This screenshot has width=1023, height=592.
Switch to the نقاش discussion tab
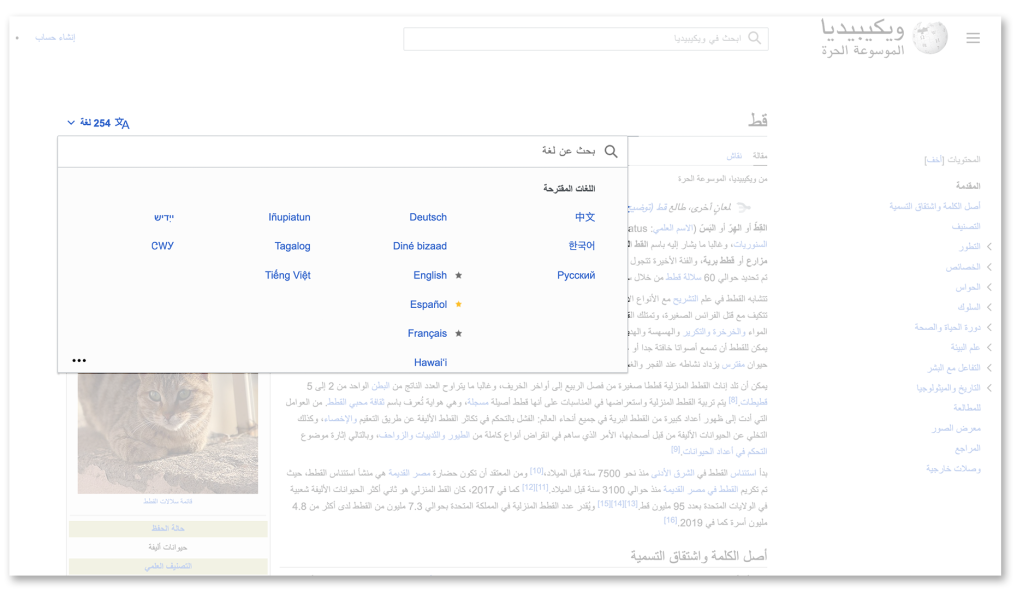tap(735, 155)
